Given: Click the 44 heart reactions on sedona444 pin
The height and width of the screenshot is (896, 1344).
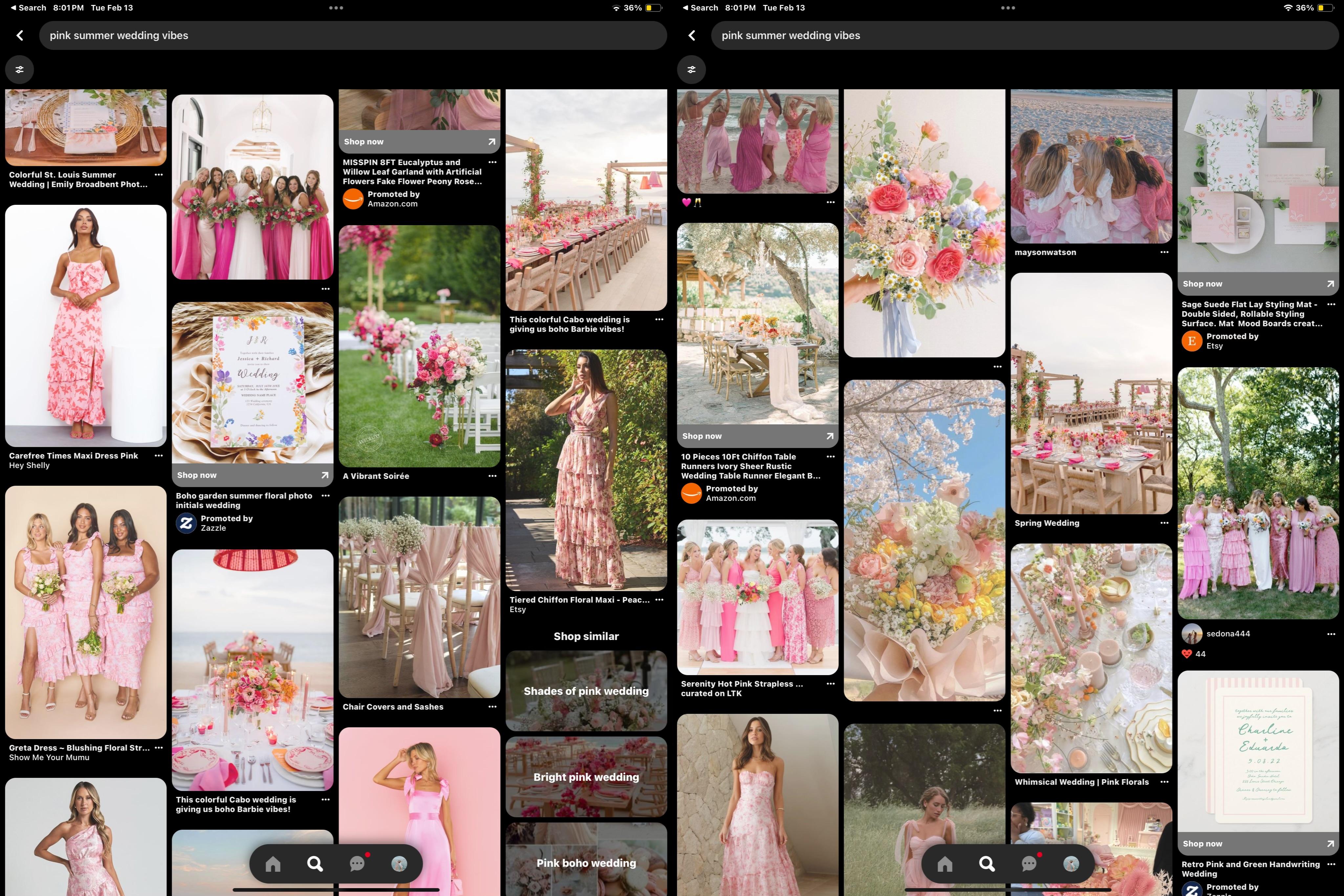Looking at the screenshot, I should click(1194, 654).
